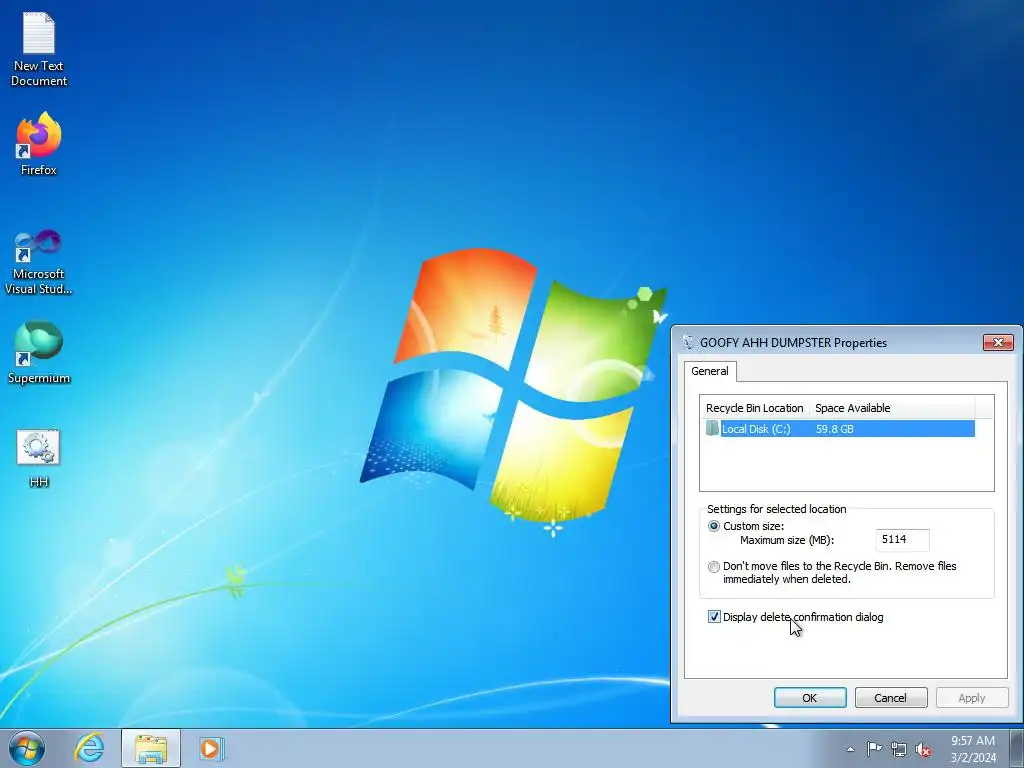This screenshot has height=768, width=1024.
Task: Open Action Center flag icon
Action: (874, 749)
